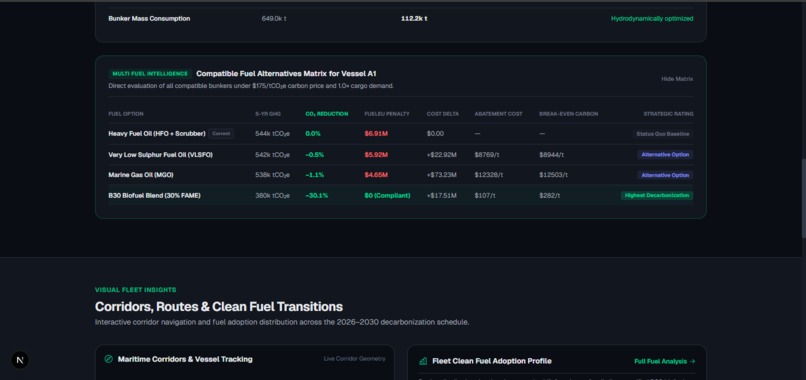Image resolution: width=806 pixels, height=380 pixels.
Task: Select the Marine Gas Oil (MGO) row
Action: point(400,175)
